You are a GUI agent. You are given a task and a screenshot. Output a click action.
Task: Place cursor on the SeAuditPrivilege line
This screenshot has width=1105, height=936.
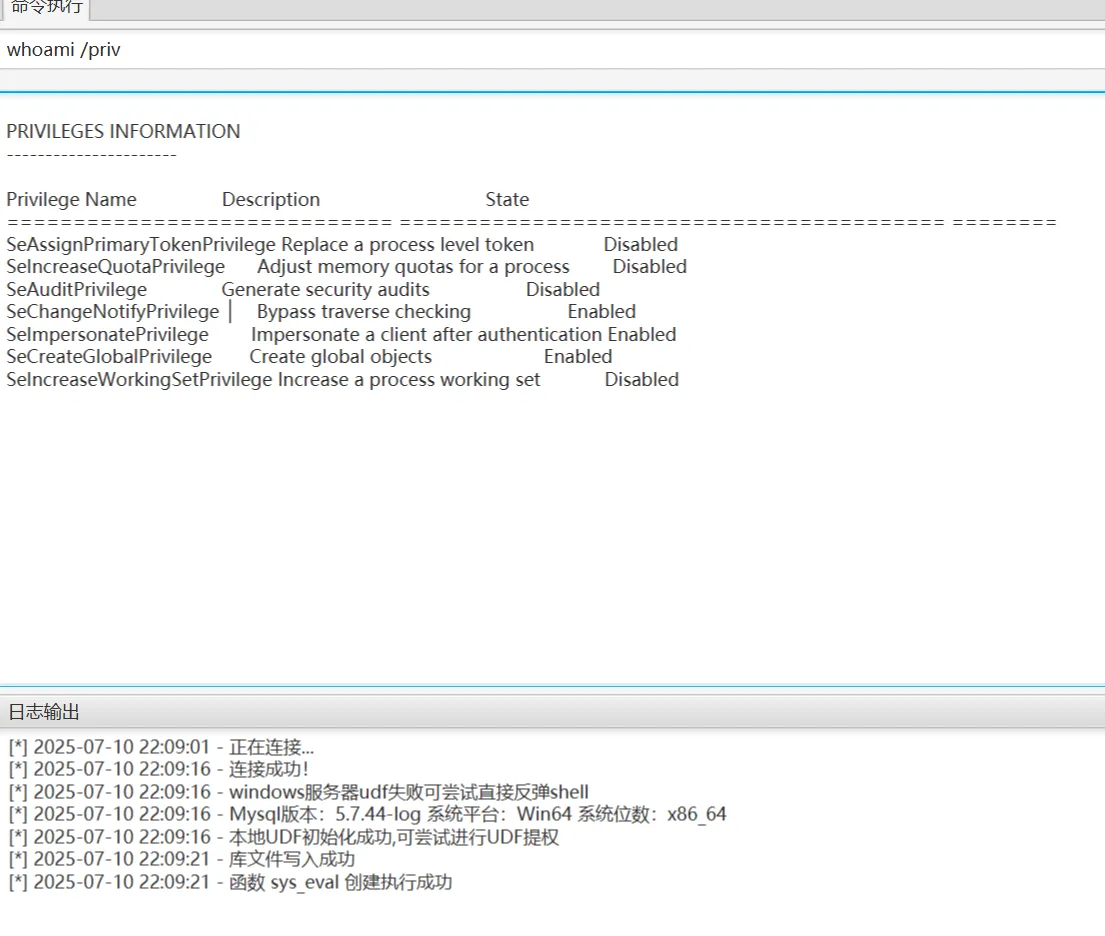point(77,289)
